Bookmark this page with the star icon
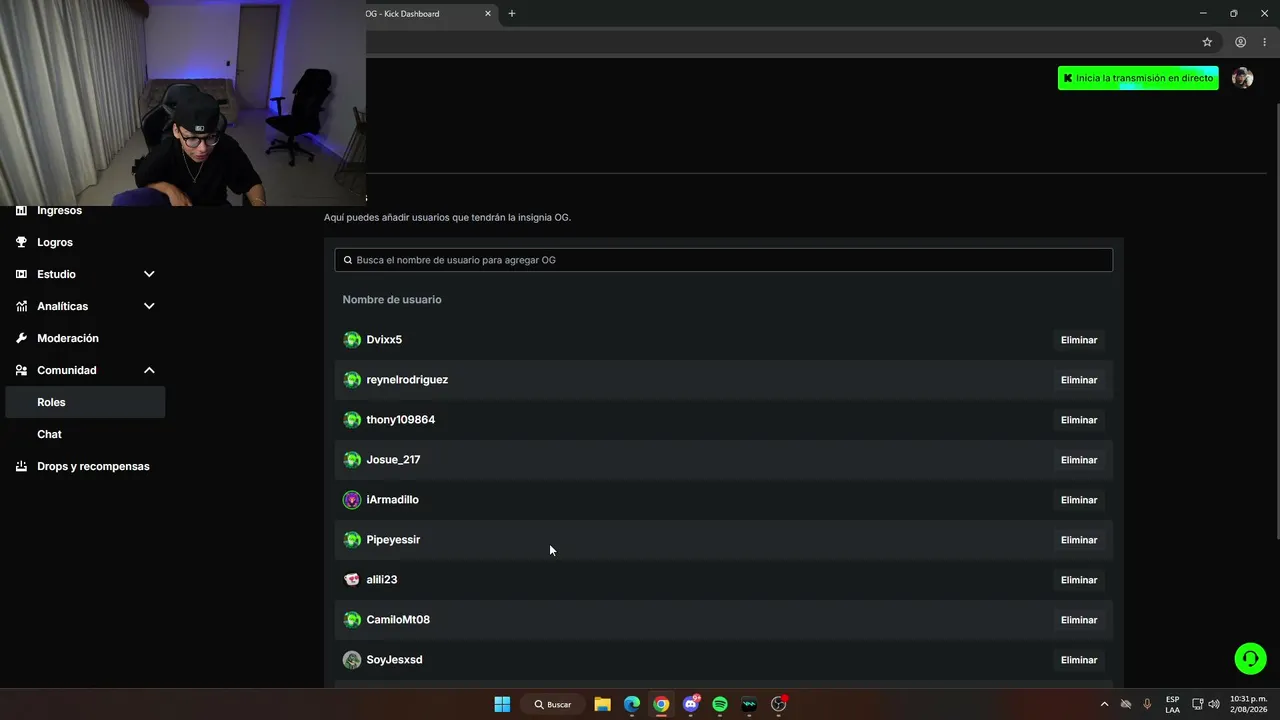The width and height of the screenshot is (1280, 720). click(1207, 42)
